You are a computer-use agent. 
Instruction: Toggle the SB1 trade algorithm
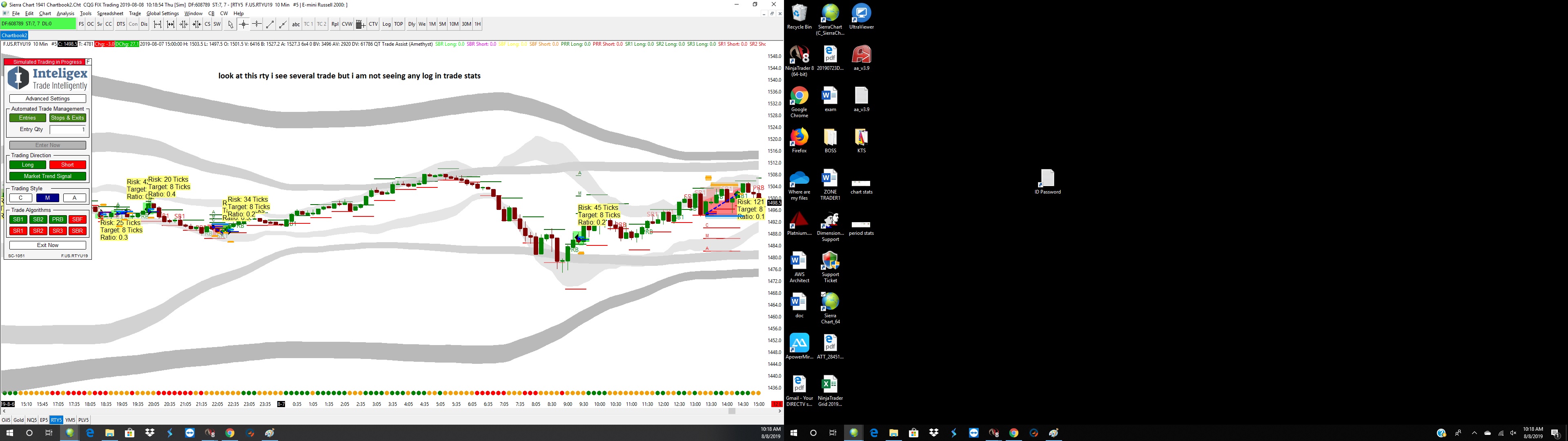tap(18, 219)
